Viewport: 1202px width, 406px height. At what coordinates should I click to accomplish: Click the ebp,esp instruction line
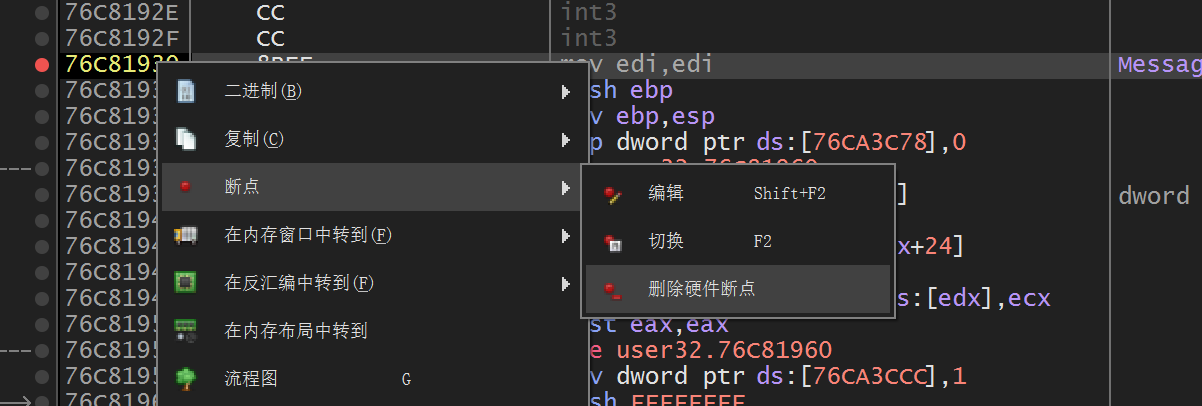(x=664, y=117)
